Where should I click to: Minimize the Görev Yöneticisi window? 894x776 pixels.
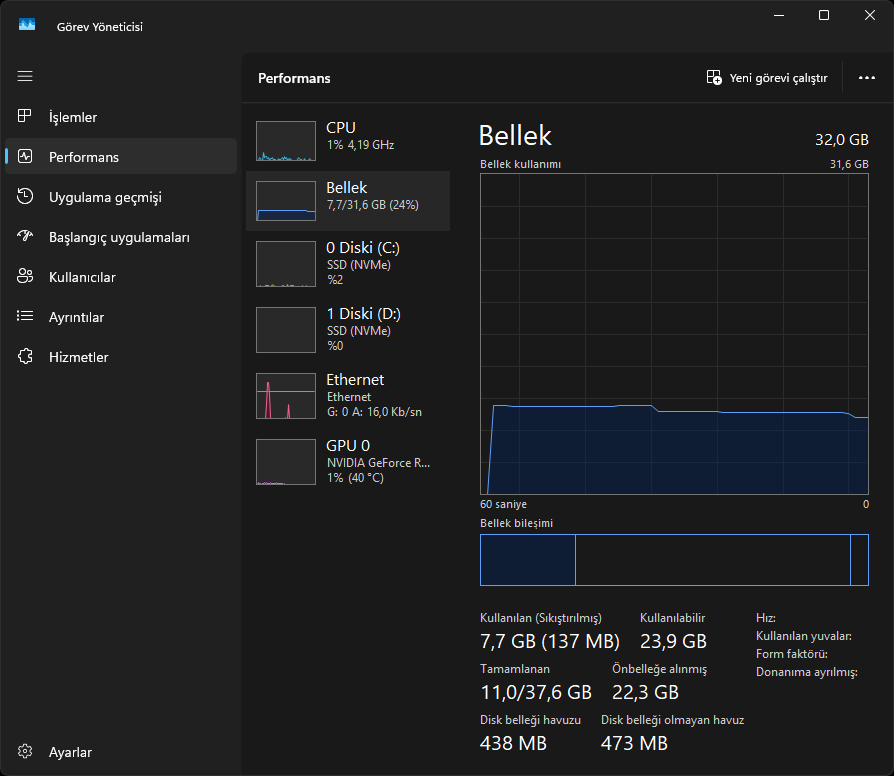[x=779, y=15]
